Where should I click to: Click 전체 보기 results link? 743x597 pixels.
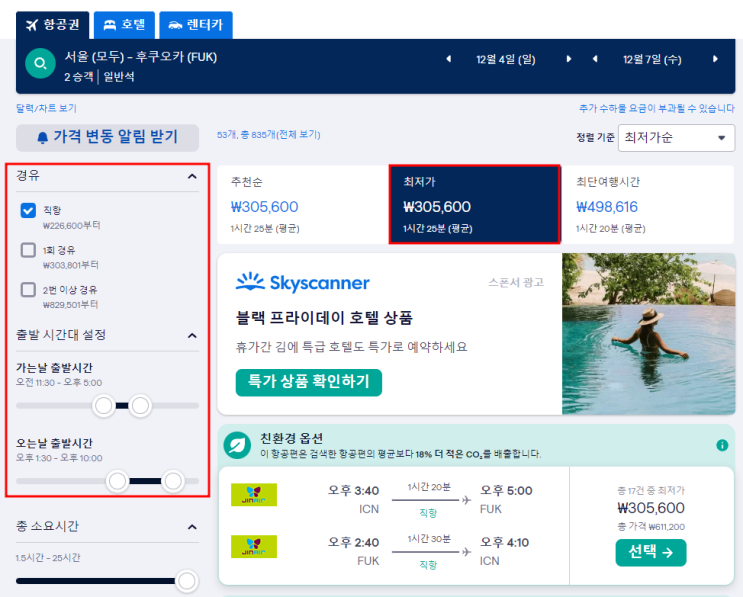tap(299, 135)
